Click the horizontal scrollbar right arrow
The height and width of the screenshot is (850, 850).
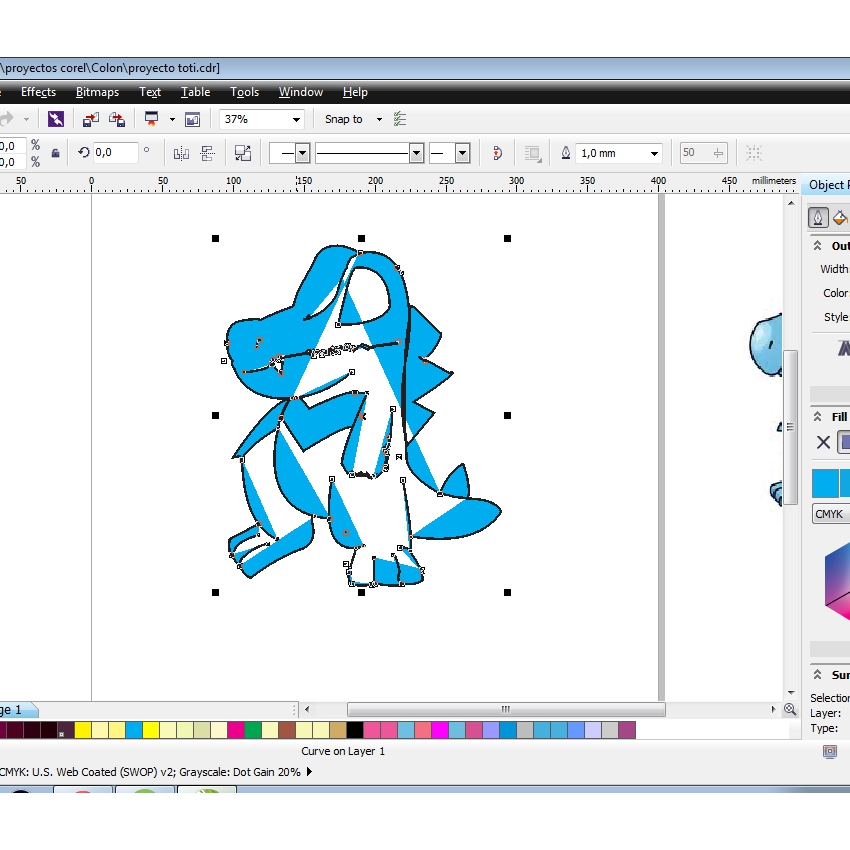click(774, 709)
